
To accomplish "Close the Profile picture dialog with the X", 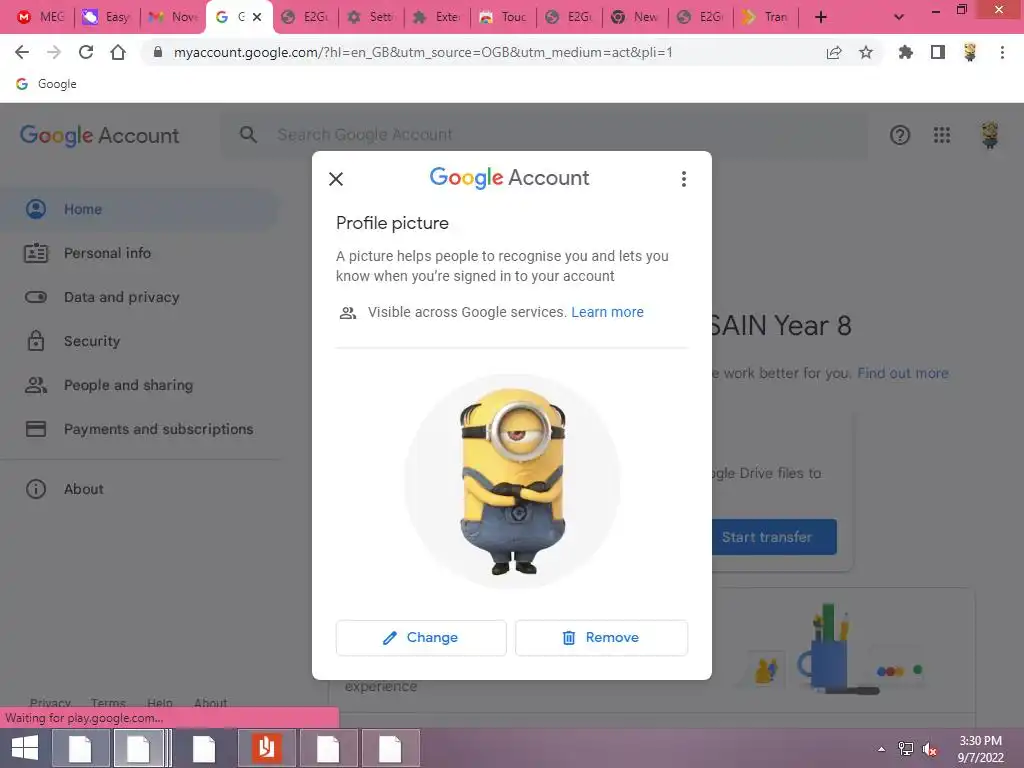I will pos(336,179).
